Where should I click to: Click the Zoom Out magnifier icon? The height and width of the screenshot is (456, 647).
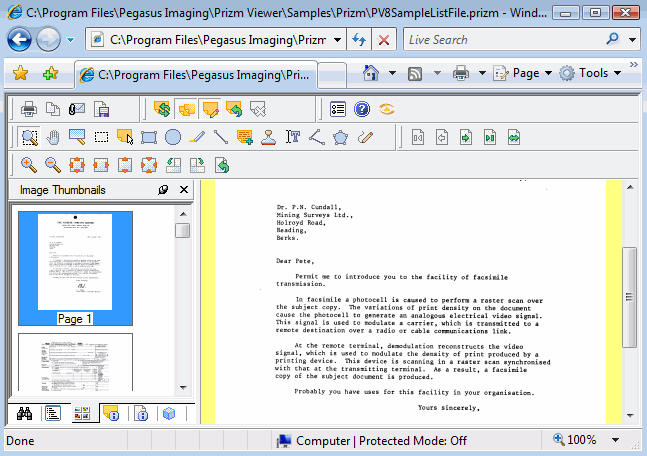coord(53,165)
